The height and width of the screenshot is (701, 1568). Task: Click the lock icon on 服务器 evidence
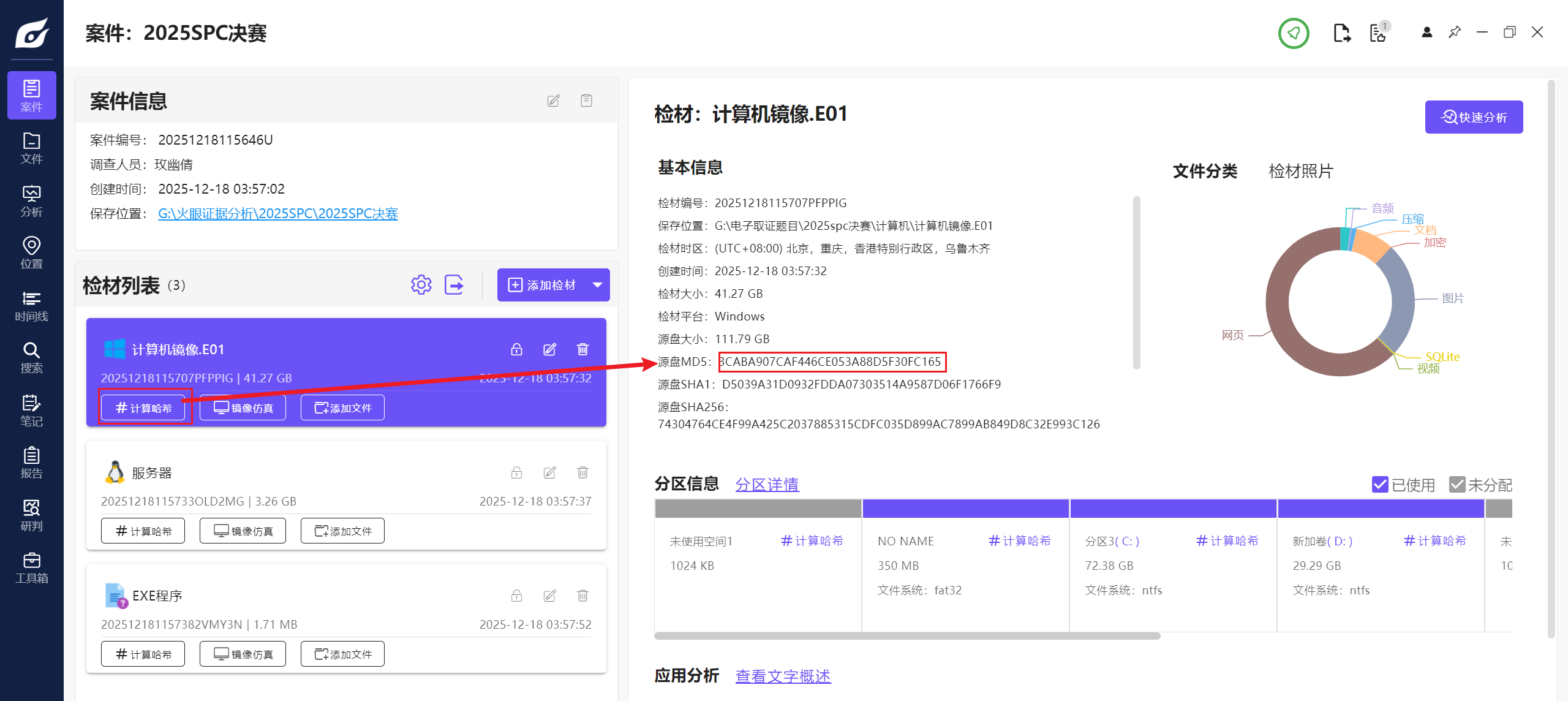pos(516,472)
